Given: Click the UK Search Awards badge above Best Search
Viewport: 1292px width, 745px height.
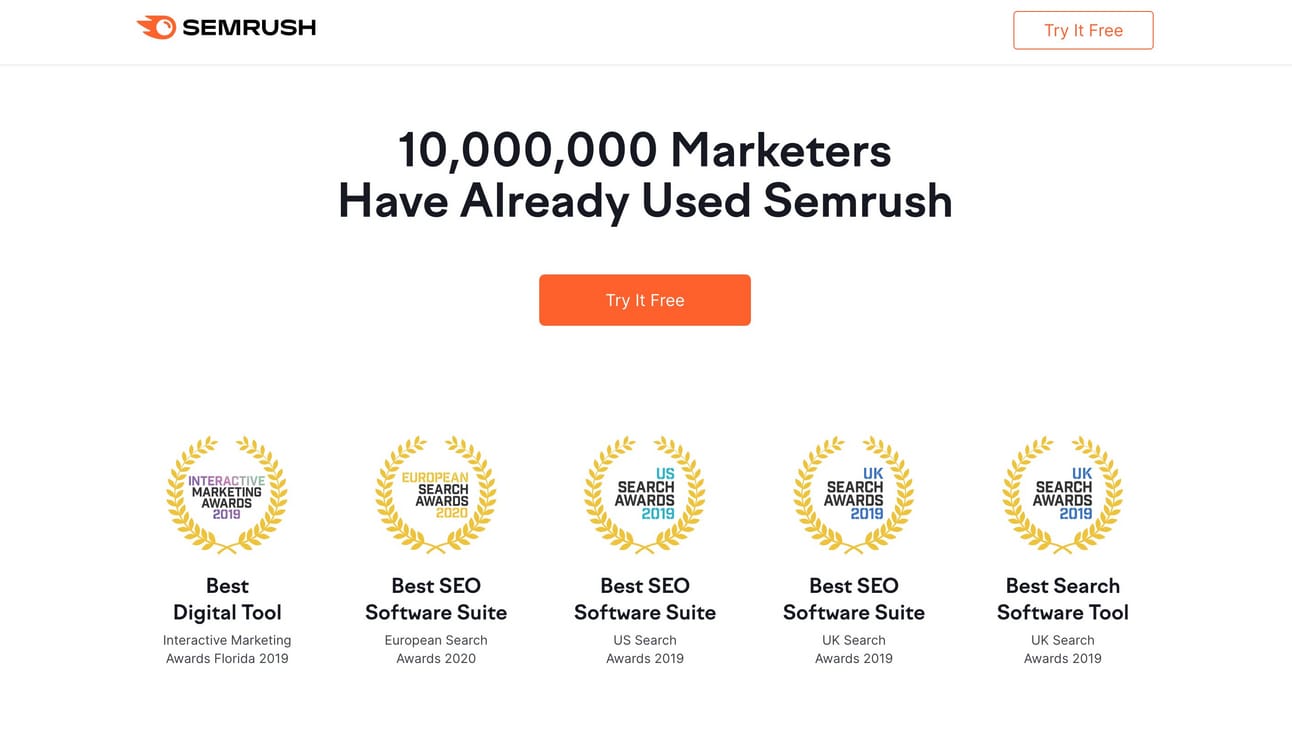Looking at the screenshot, I should click(x=1063, y=495).
